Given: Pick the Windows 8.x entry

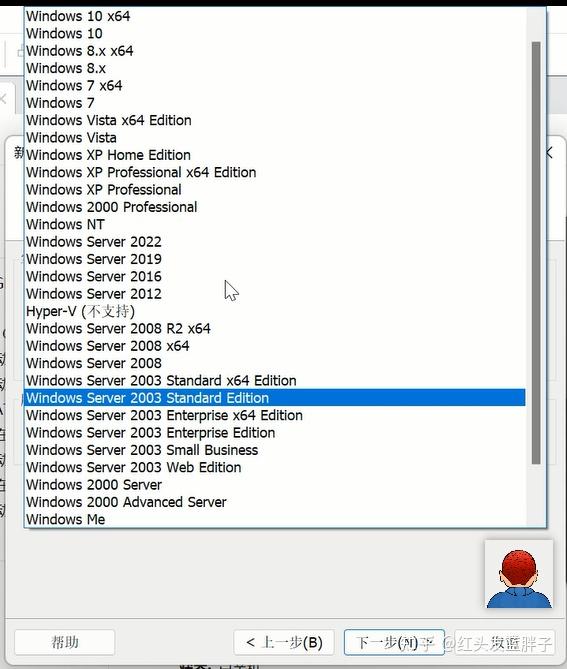Looking at the screenshot, I should coord(275,68).
